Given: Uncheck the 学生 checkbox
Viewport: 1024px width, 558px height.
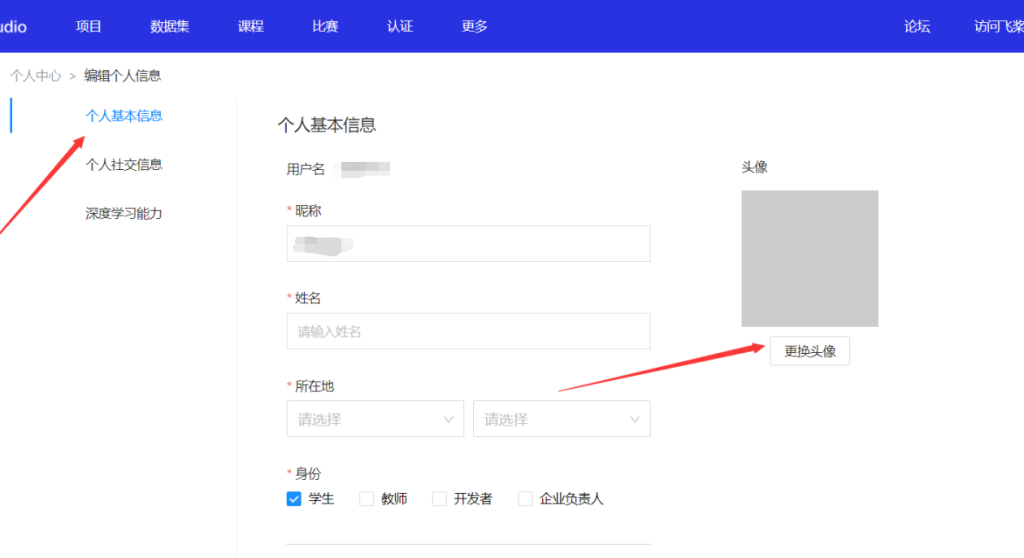Looking at the screenshot, I should tap(294, 499).
